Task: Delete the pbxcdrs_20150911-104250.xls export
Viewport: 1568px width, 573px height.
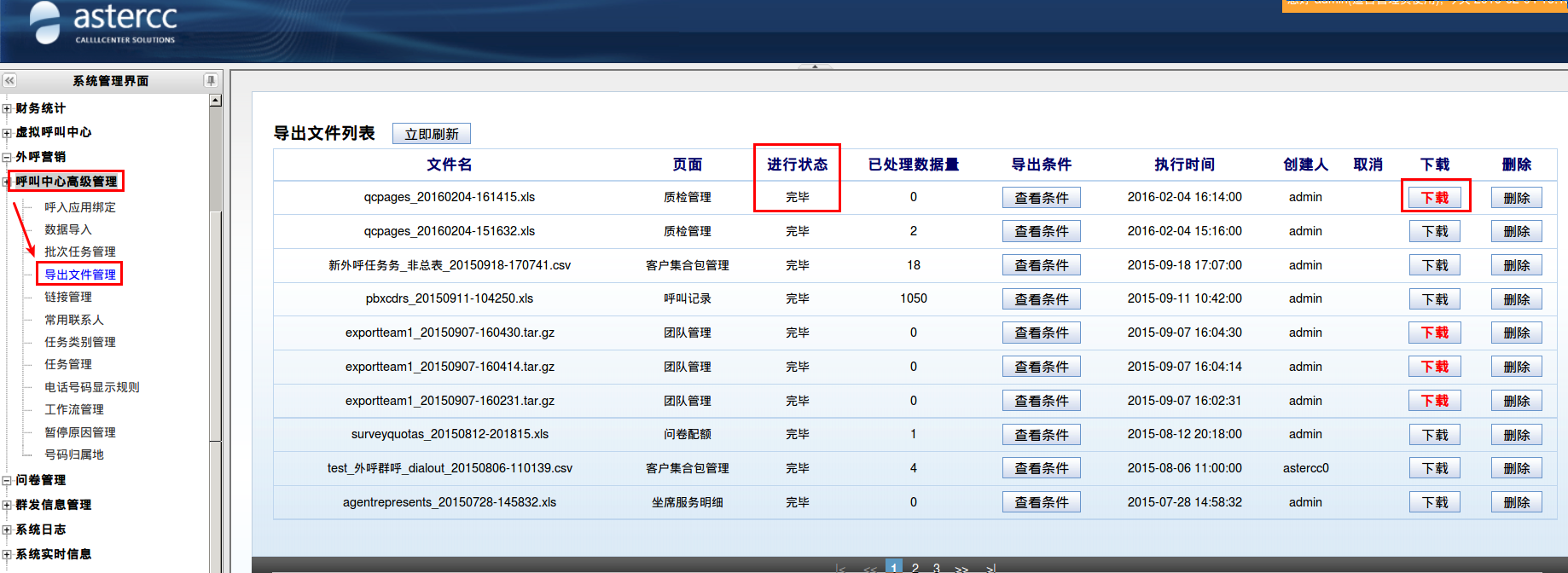Action: coord(1516,299)
